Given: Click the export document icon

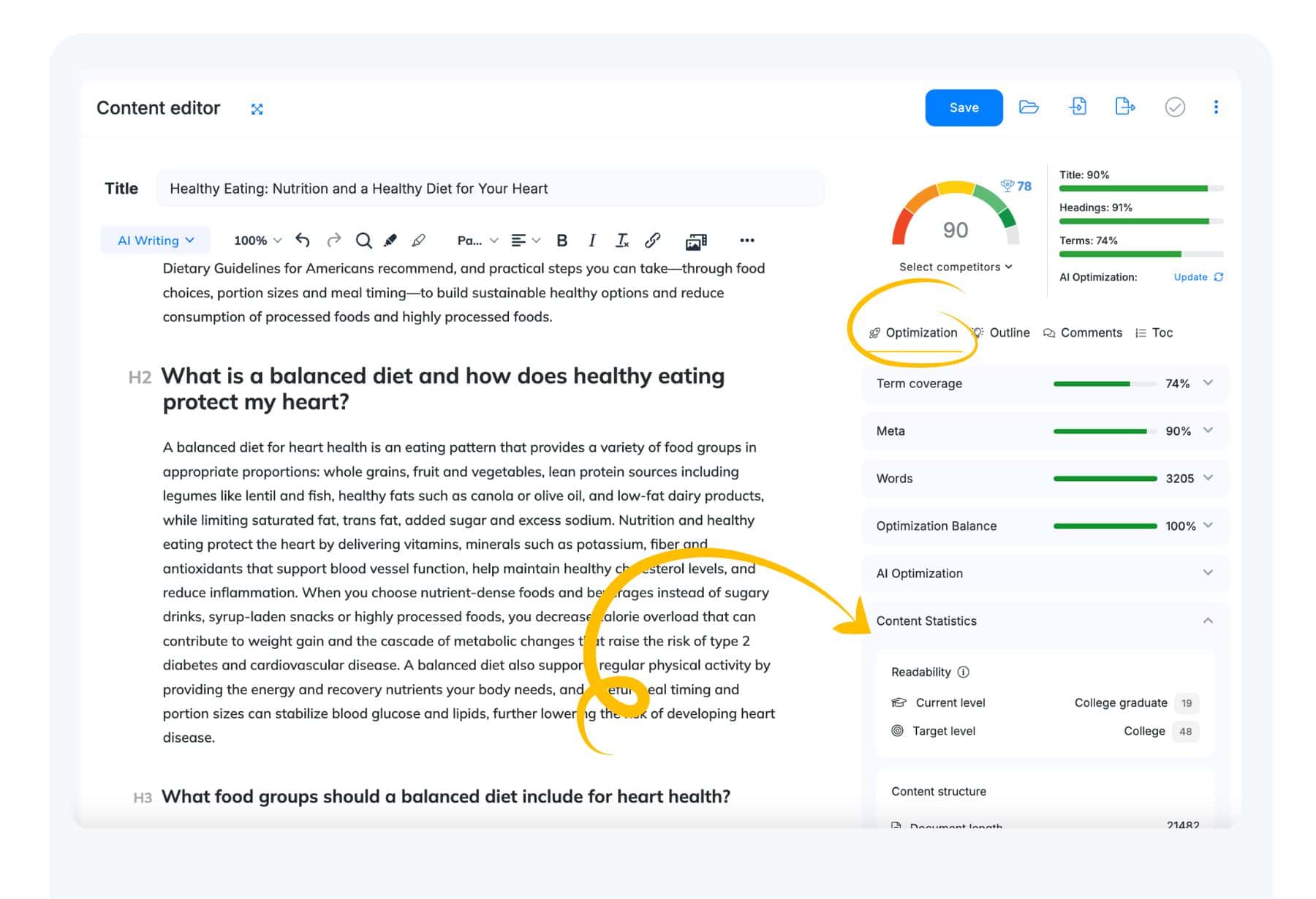Looking at the screenshot, I should 1125,107.
